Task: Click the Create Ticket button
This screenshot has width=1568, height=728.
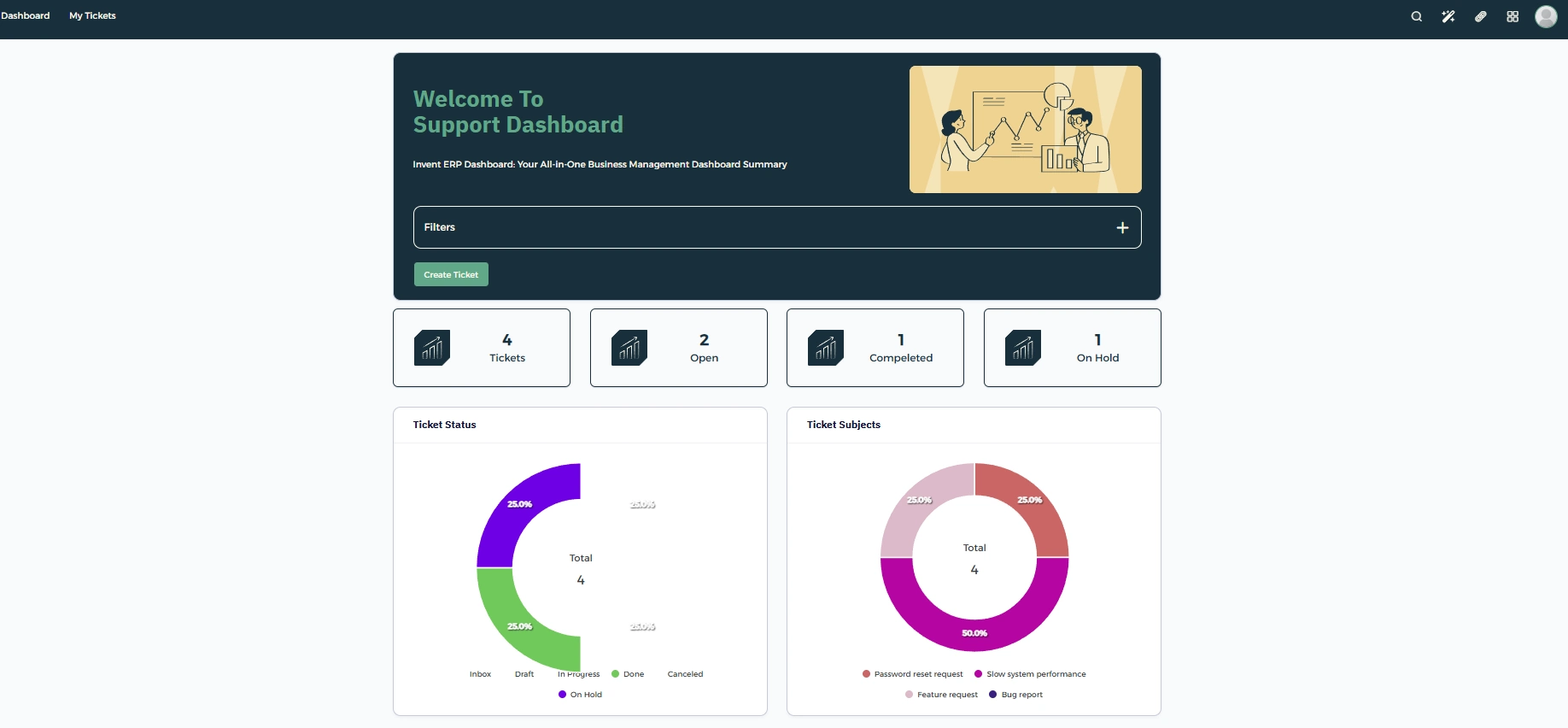Action: pyautogui.click(x=451, y=274)
